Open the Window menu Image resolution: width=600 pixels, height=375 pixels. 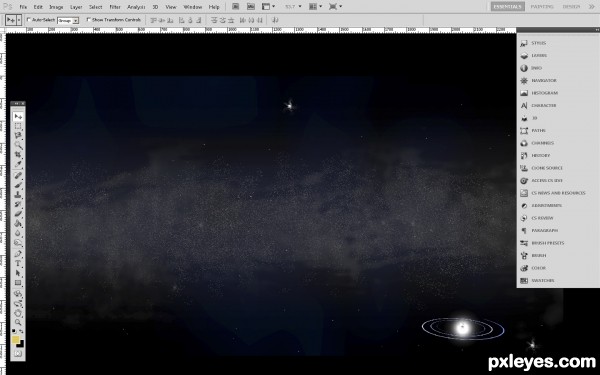click(192, 7)
